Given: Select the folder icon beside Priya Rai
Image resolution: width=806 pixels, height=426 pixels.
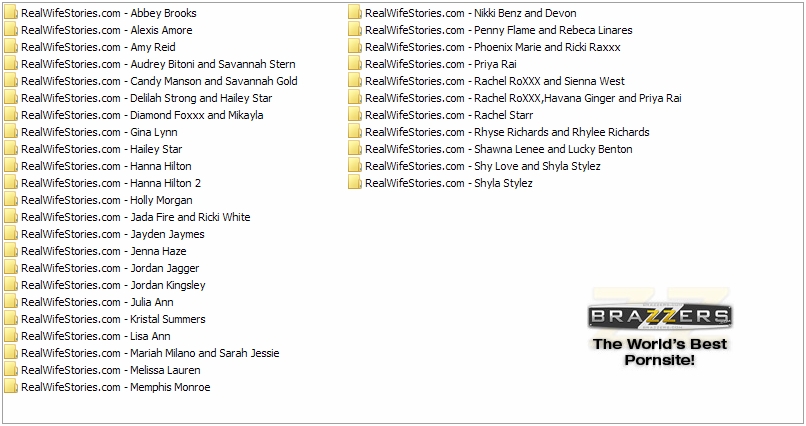Looking at the screenshot, I should click(355, 64).
